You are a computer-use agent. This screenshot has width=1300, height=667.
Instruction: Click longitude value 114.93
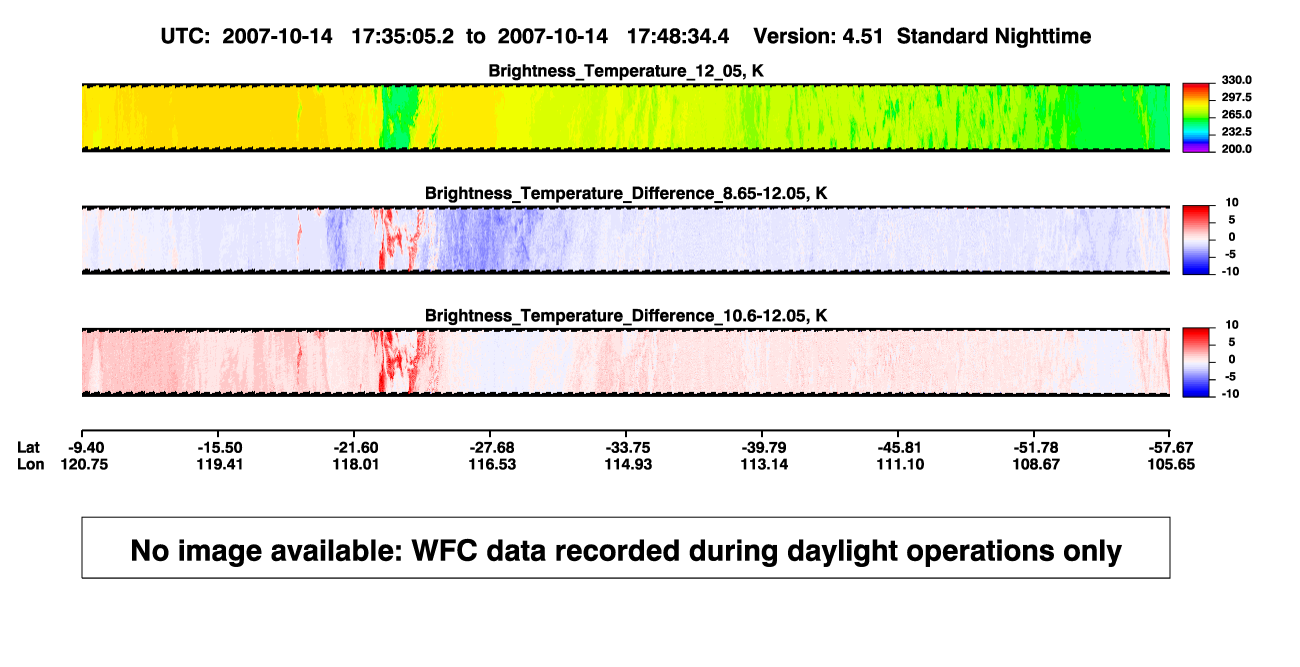626,464
